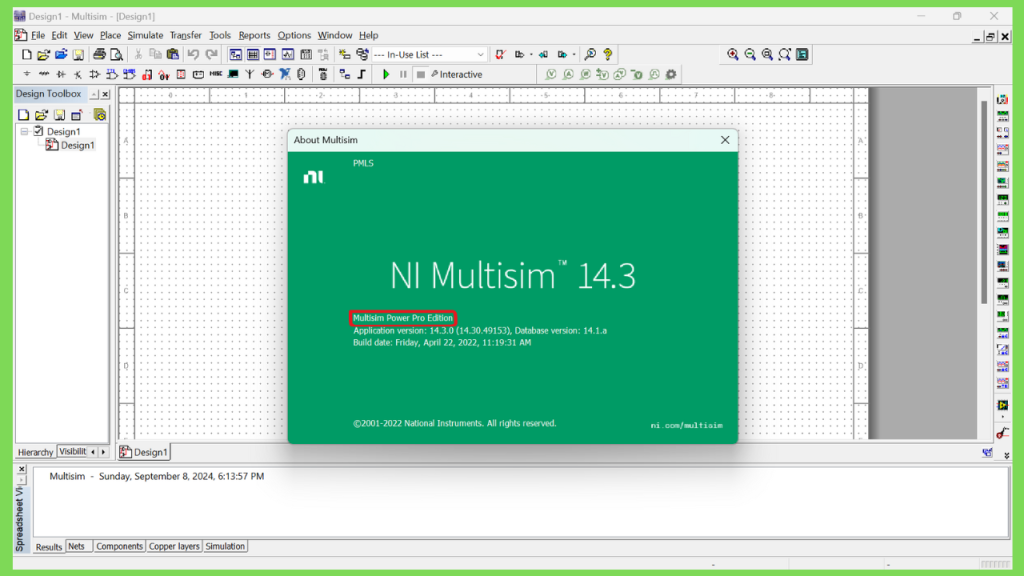Zoom out on the schematic sheet
This screenshot has height=576, width=1024.
tap(750, 55)
